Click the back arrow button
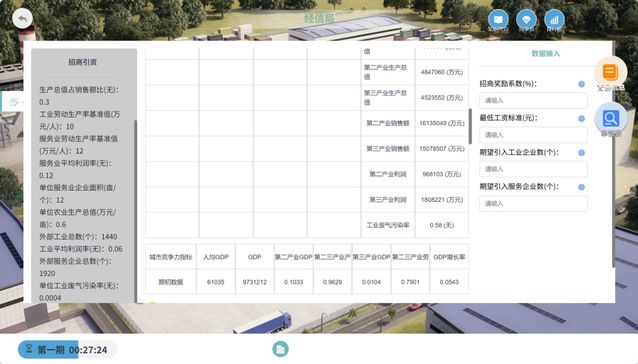The image size is (638, 364). [22, 19]
